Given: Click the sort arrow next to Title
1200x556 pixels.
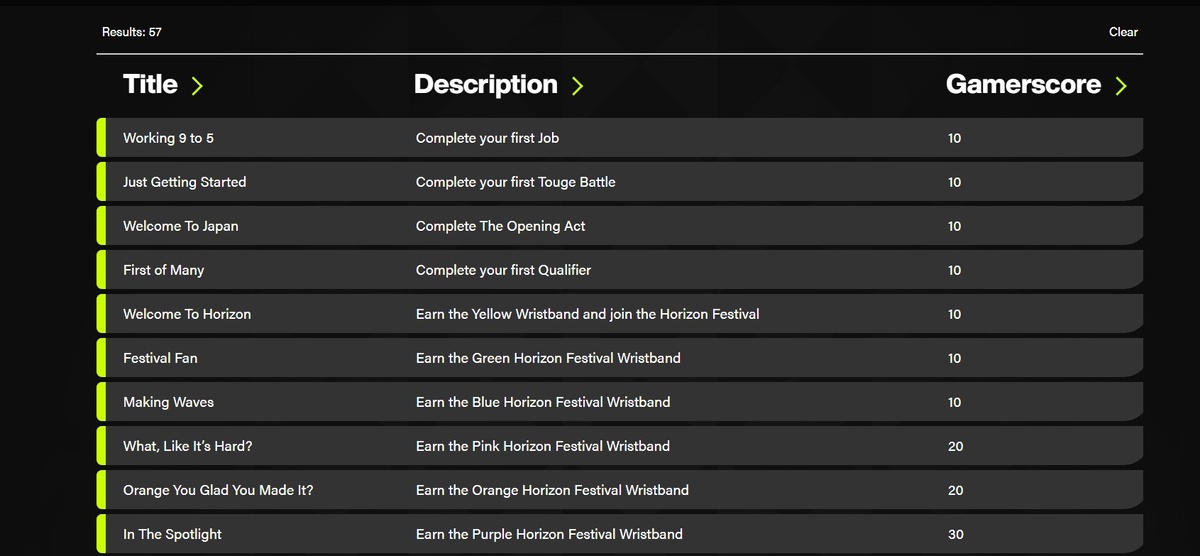Looking at the screenshot, I should tap(197, 86).
